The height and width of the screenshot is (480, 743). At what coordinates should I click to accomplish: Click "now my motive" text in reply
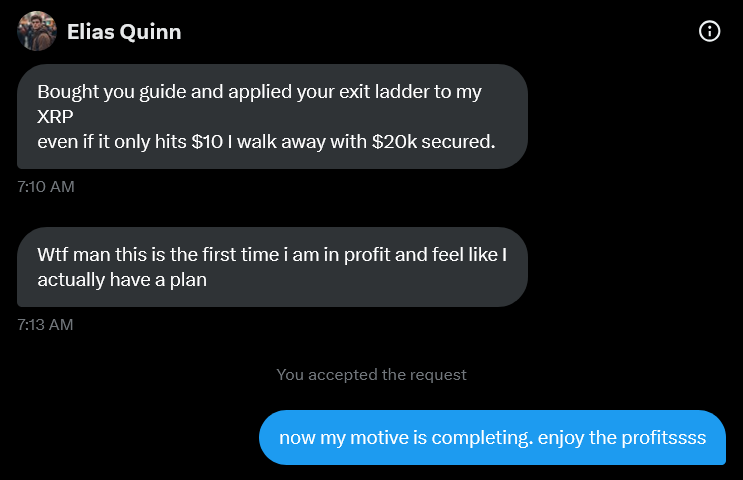(x=338, y=438)
